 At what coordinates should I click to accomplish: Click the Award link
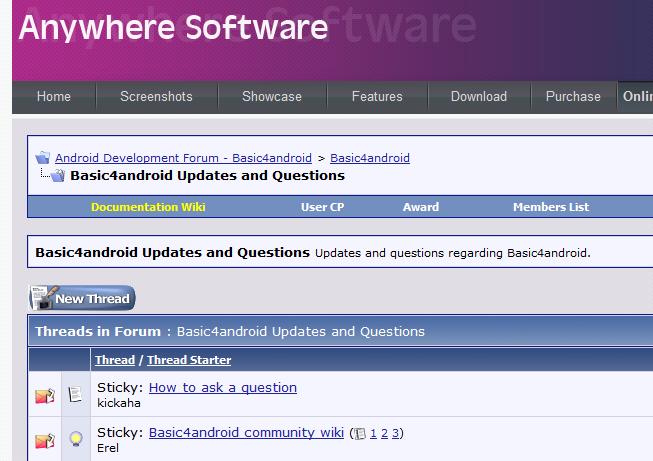[x=421, y=207]
